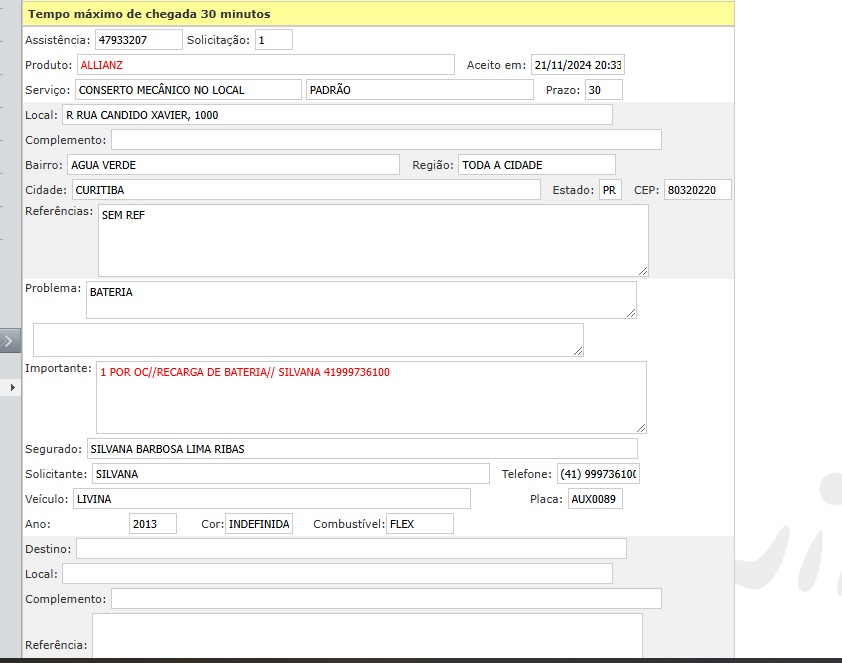842x663 pixels.
Task: Click the Assistência number field
Action: click(139, 40)
